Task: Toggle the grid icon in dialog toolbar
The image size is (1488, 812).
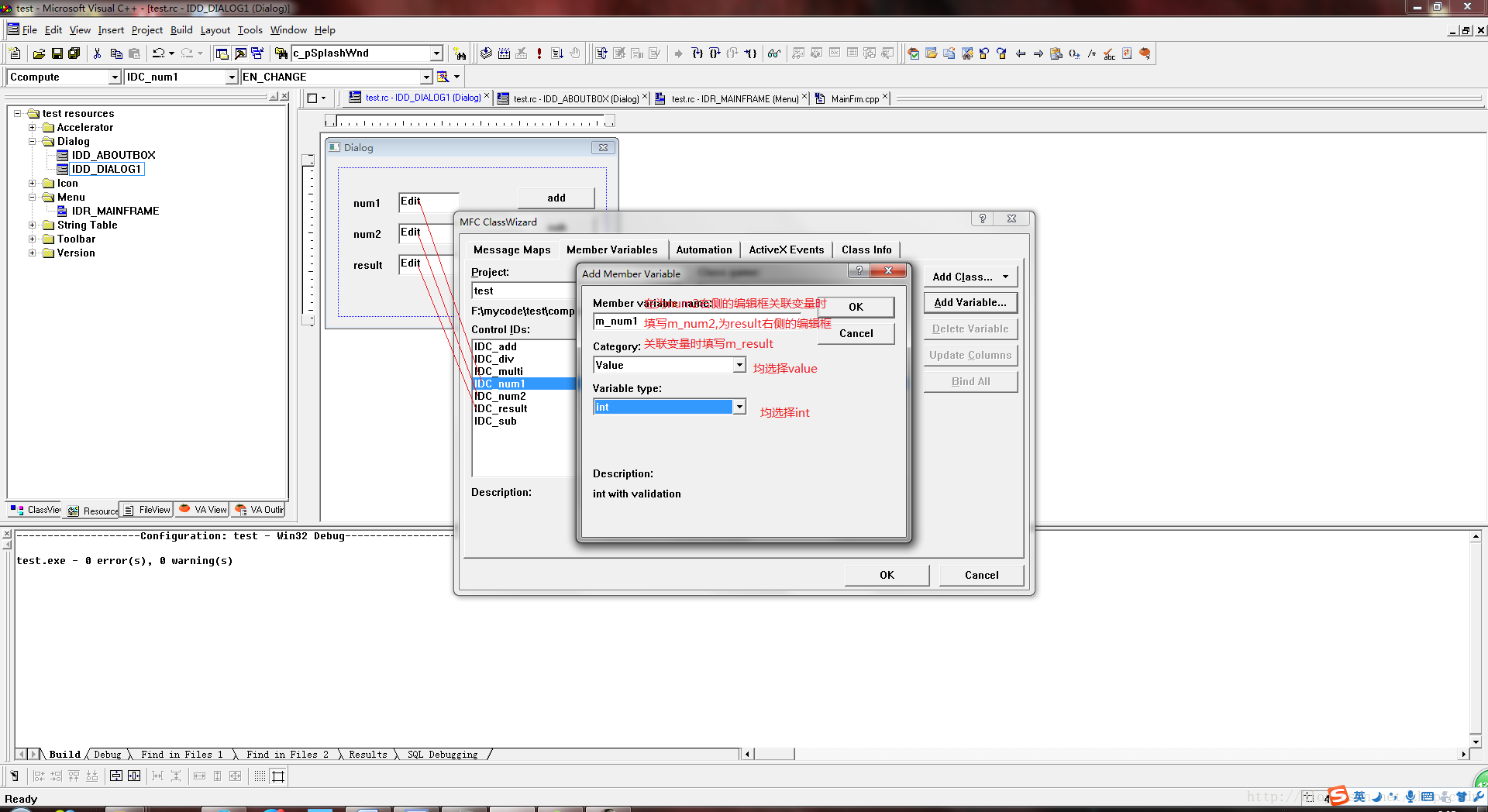Action: [260, 776]
